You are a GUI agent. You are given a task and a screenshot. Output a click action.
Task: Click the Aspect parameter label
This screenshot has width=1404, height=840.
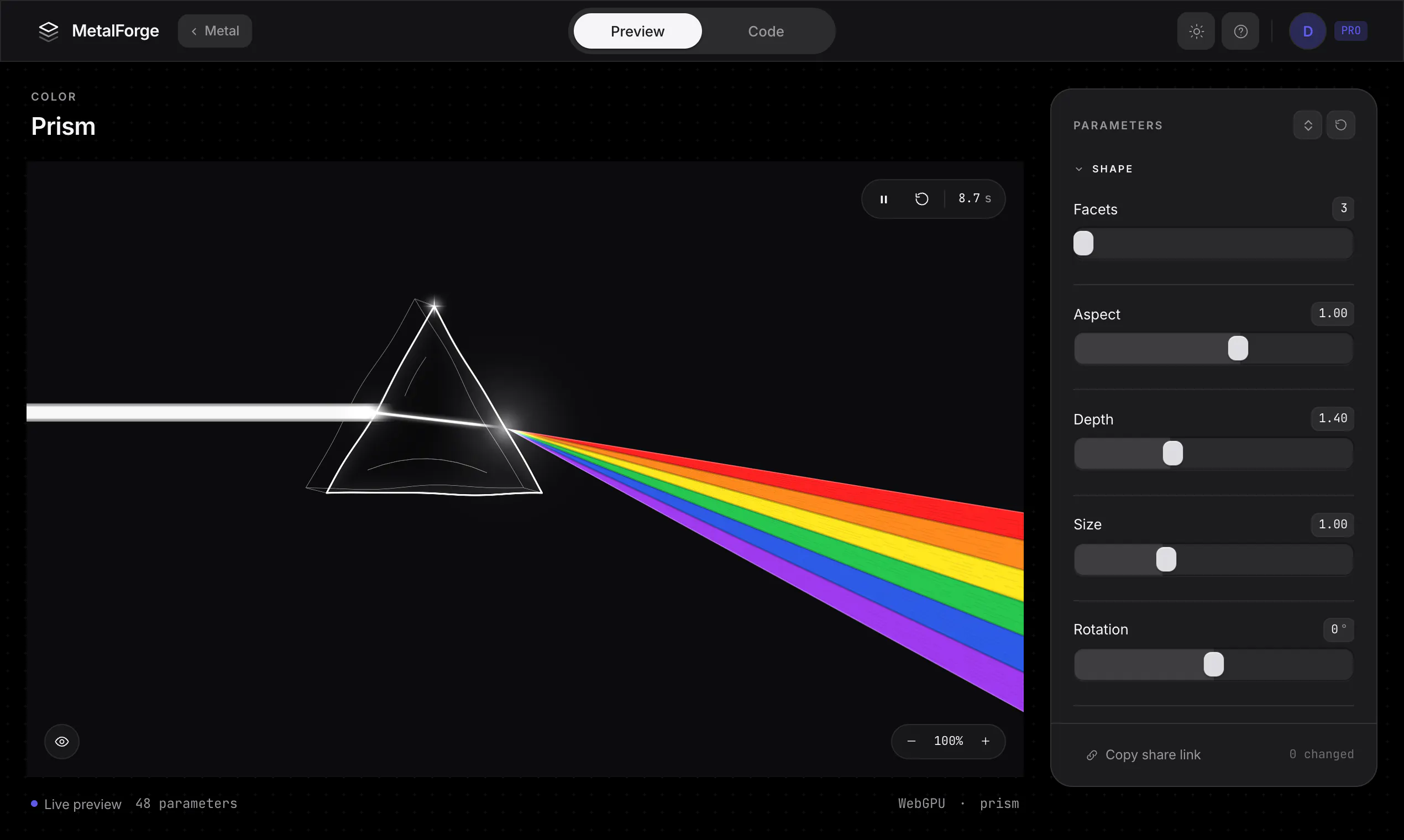tap(1097, 314)
